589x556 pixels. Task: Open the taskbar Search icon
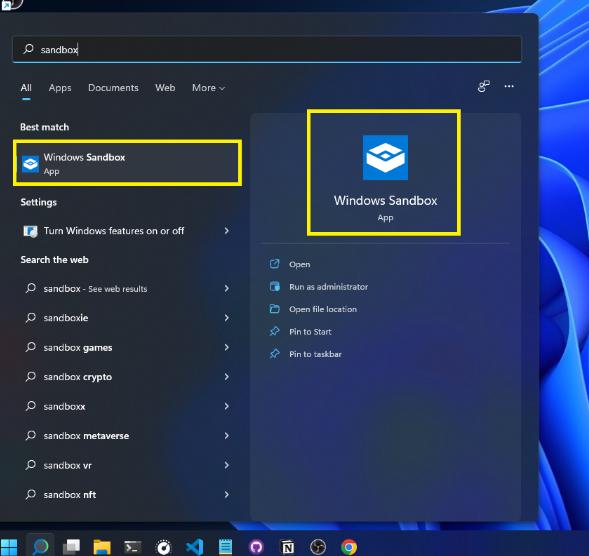coord(41,547)
